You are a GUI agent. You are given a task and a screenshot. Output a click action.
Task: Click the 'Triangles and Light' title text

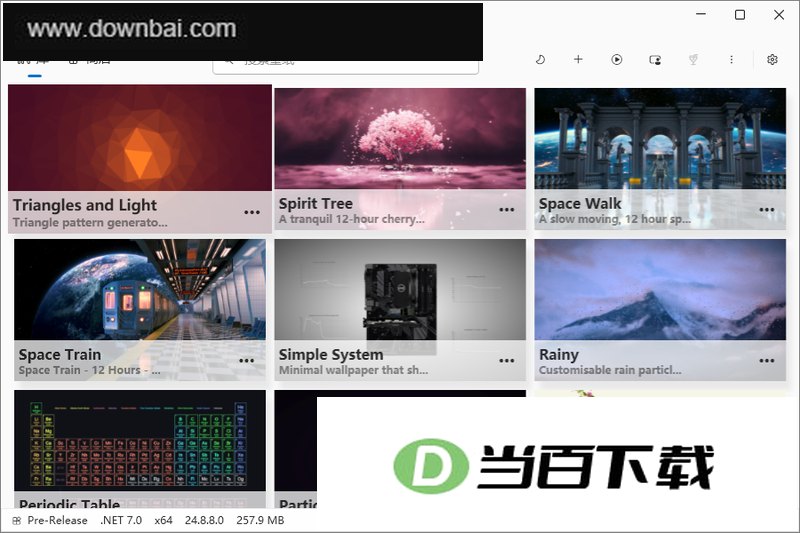tap(85, 205)
